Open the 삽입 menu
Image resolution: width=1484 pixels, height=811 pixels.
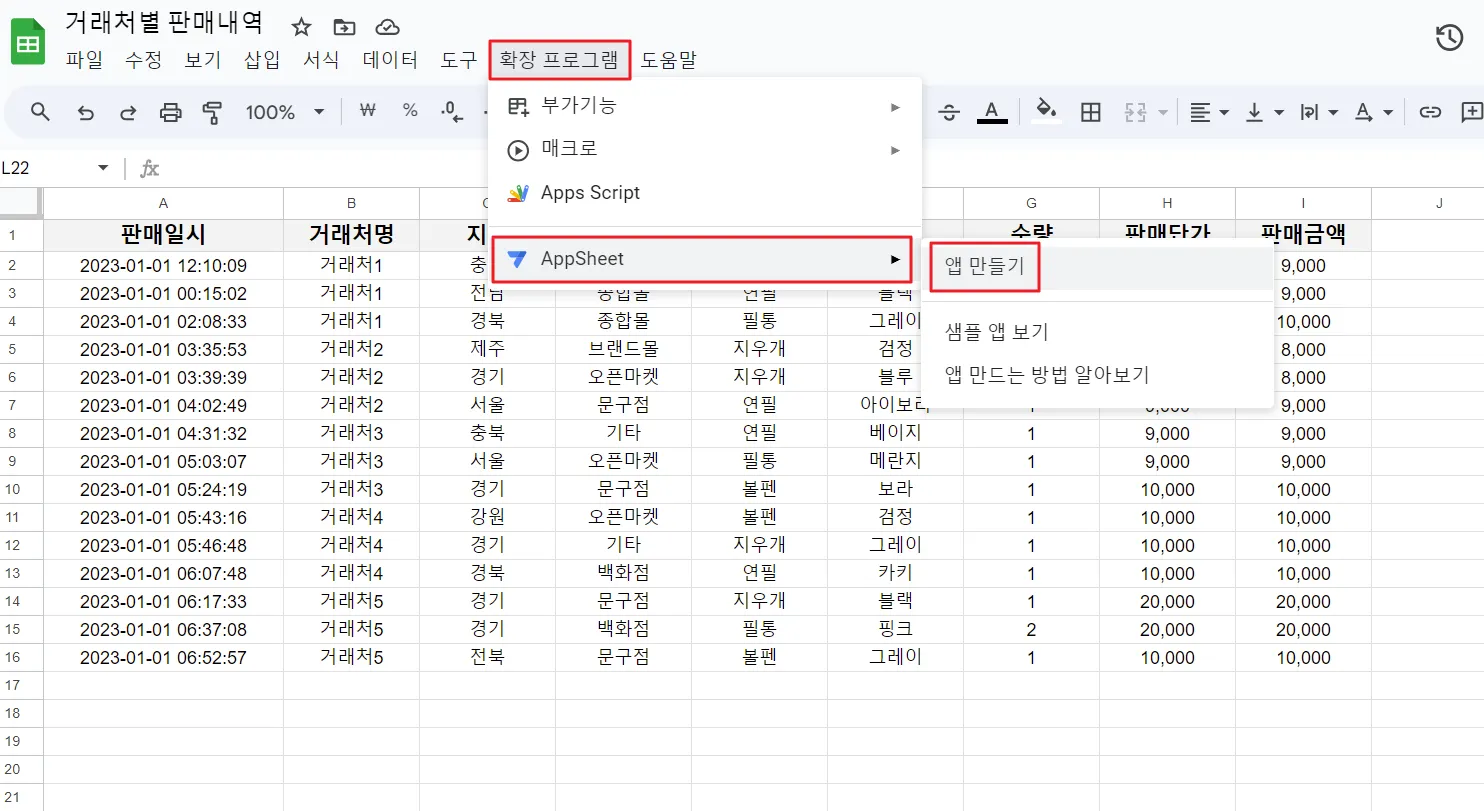click(262, 60)
